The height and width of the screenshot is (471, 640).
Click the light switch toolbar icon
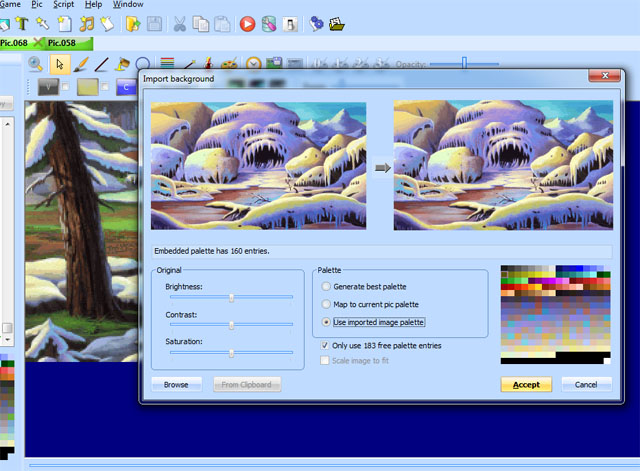(x=290, y=24)
